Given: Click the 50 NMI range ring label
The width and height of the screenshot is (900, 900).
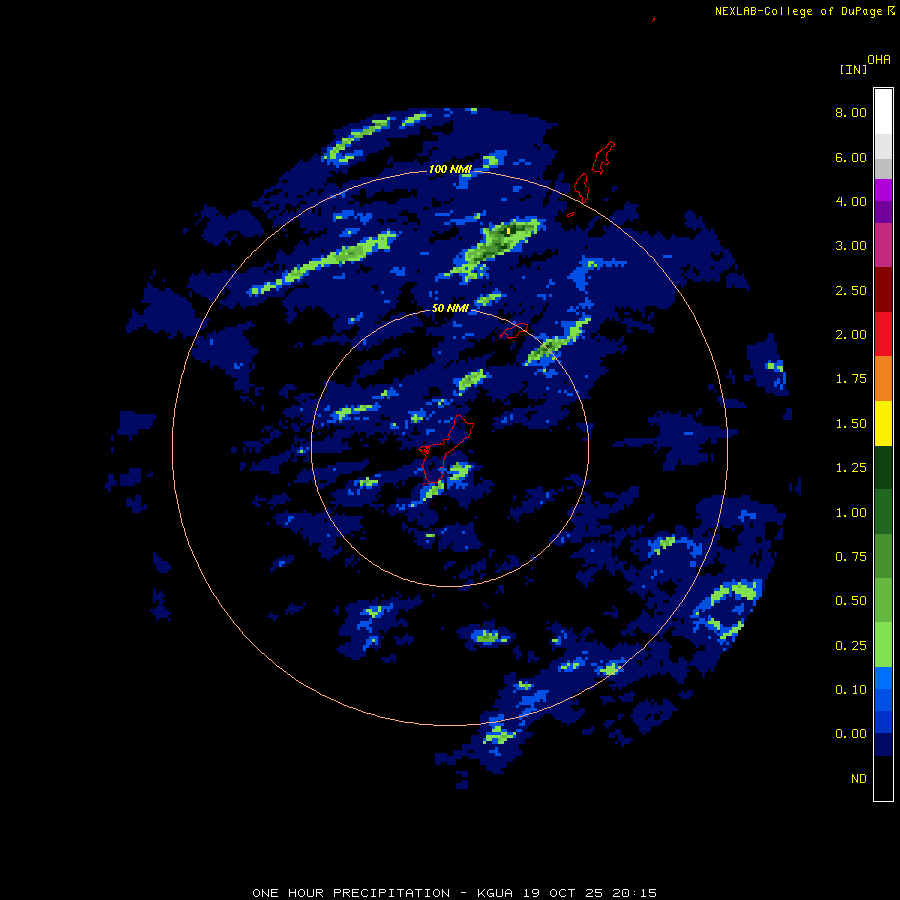Looking at the screenshot, I should [x=450, y=309].
